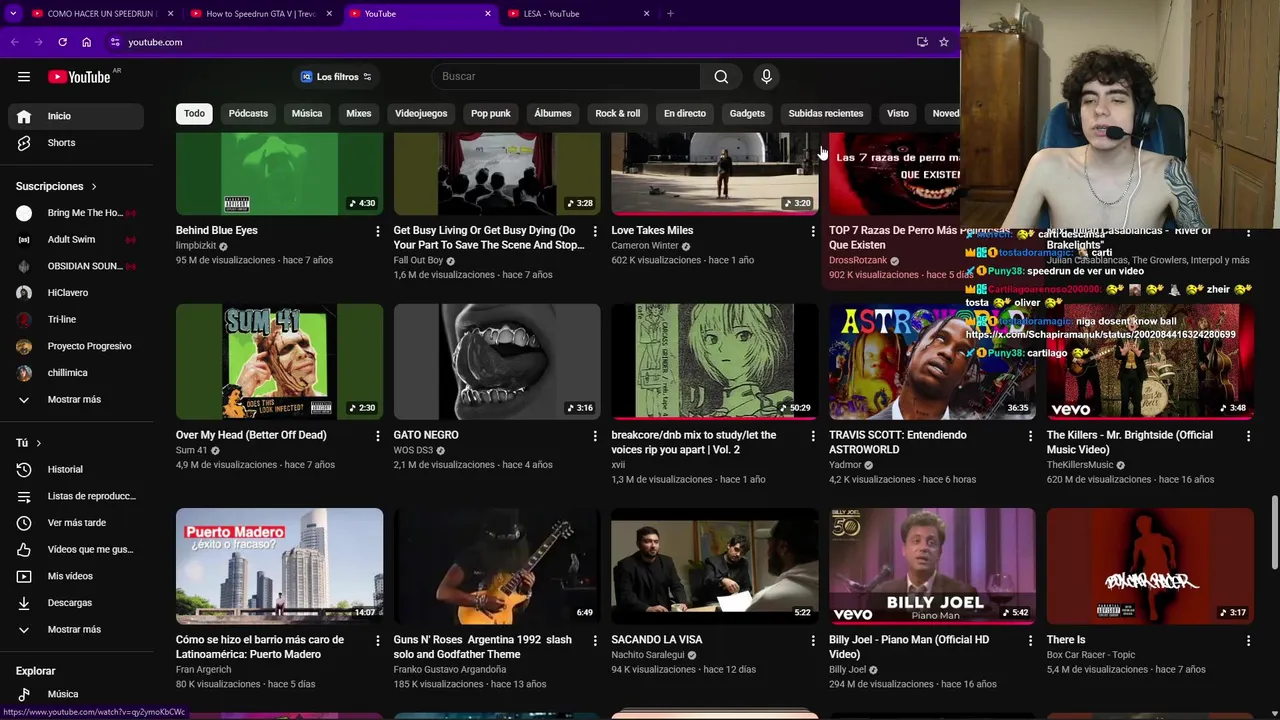Open HiClavero subscription channel
Viewport: 1280px width, 720px height.
76,293
